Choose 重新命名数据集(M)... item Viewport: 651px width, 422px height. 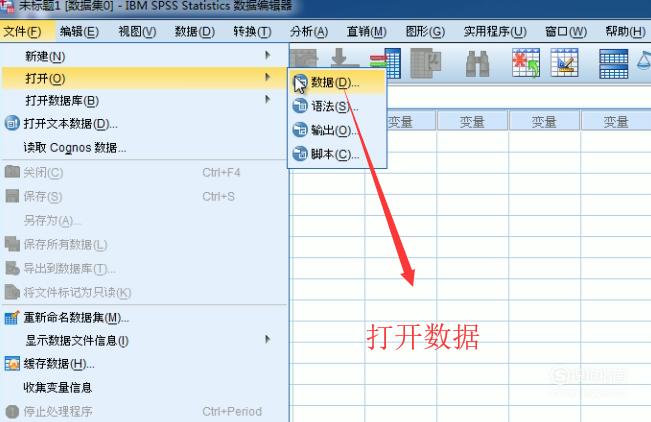point(143,318)
